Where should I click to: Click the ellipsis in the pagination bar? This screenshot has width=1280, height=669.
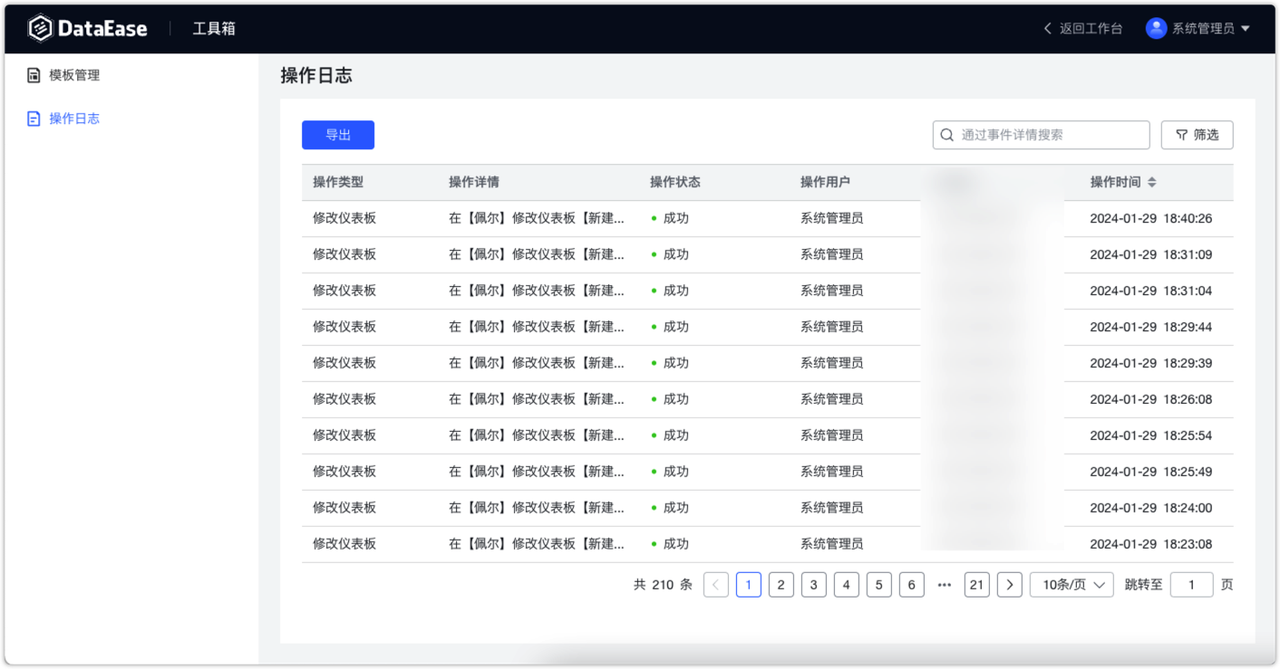click(x=944, y=584)
